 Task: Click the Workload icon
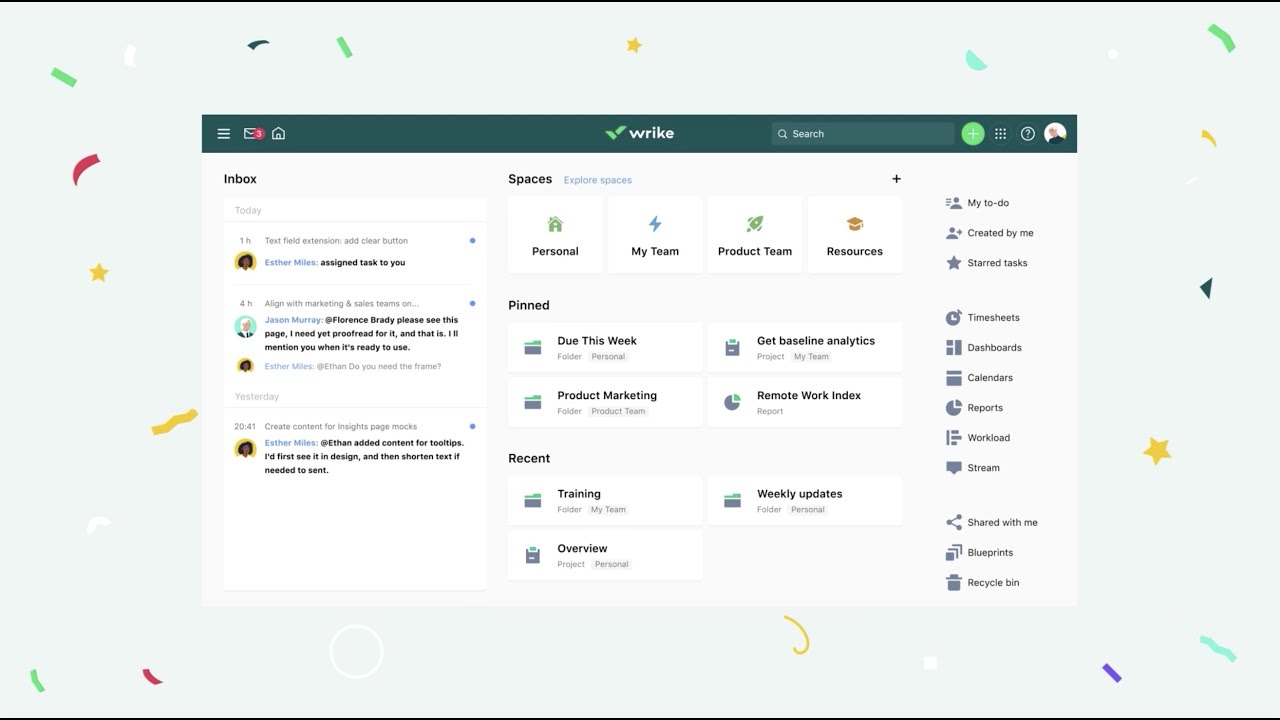click(954, 438)
